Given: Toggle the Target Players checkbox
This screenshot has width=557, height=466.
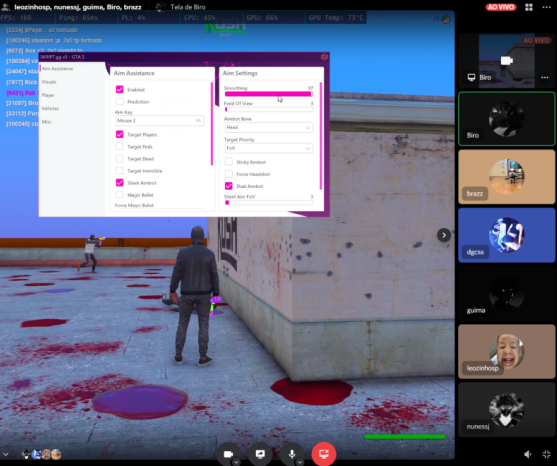Looking at the screenshot, I should (119, 134).
